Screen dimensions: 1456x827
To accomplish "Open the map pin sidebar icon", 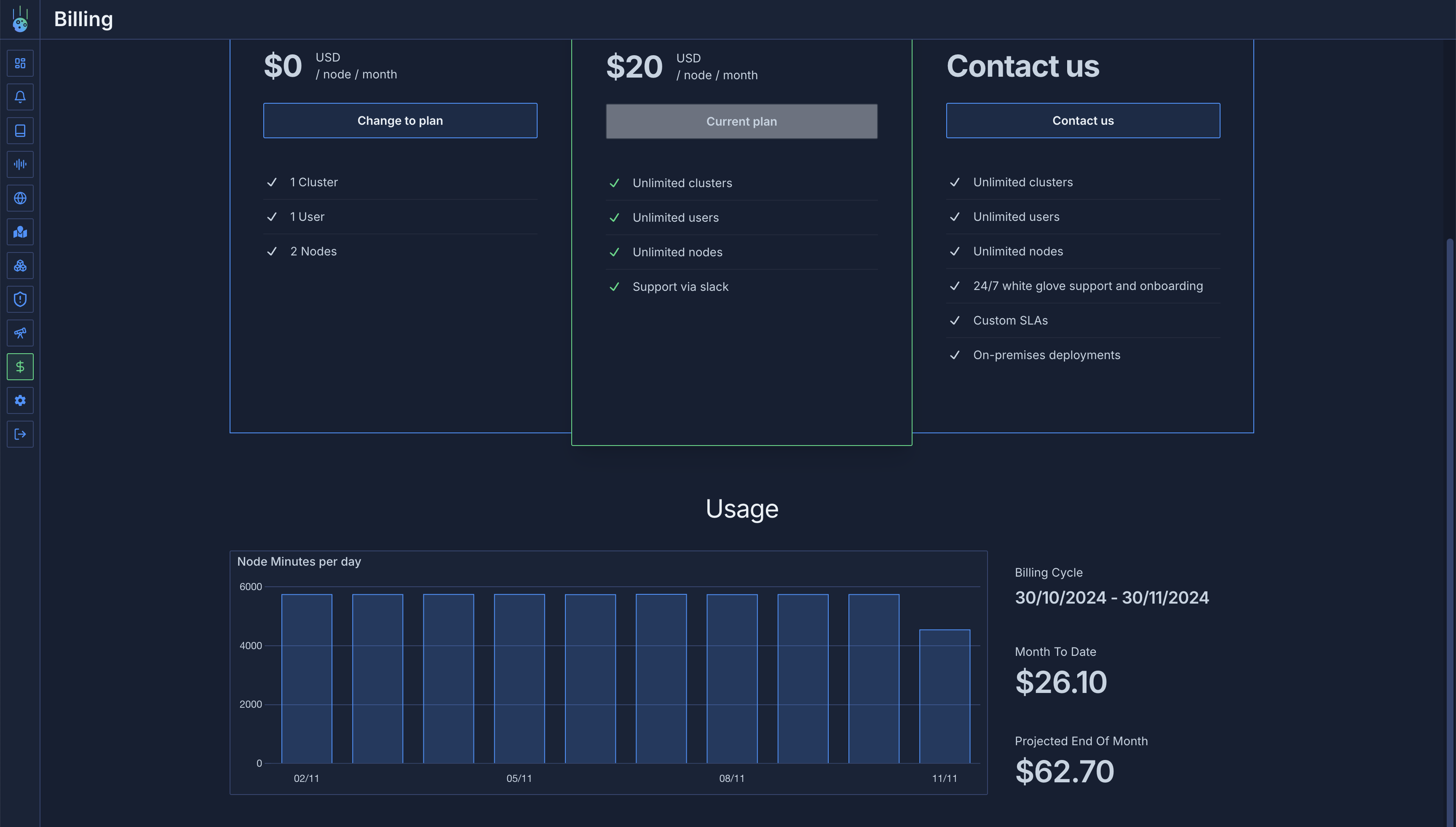I will click(20, 232).
